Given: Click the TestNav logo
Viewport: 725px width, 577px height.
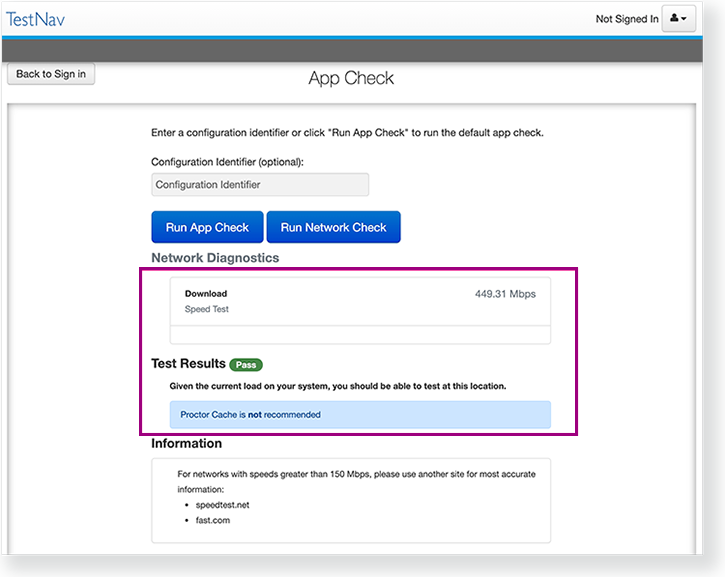Looking at the screenshot, I should [x=36, y=18].
